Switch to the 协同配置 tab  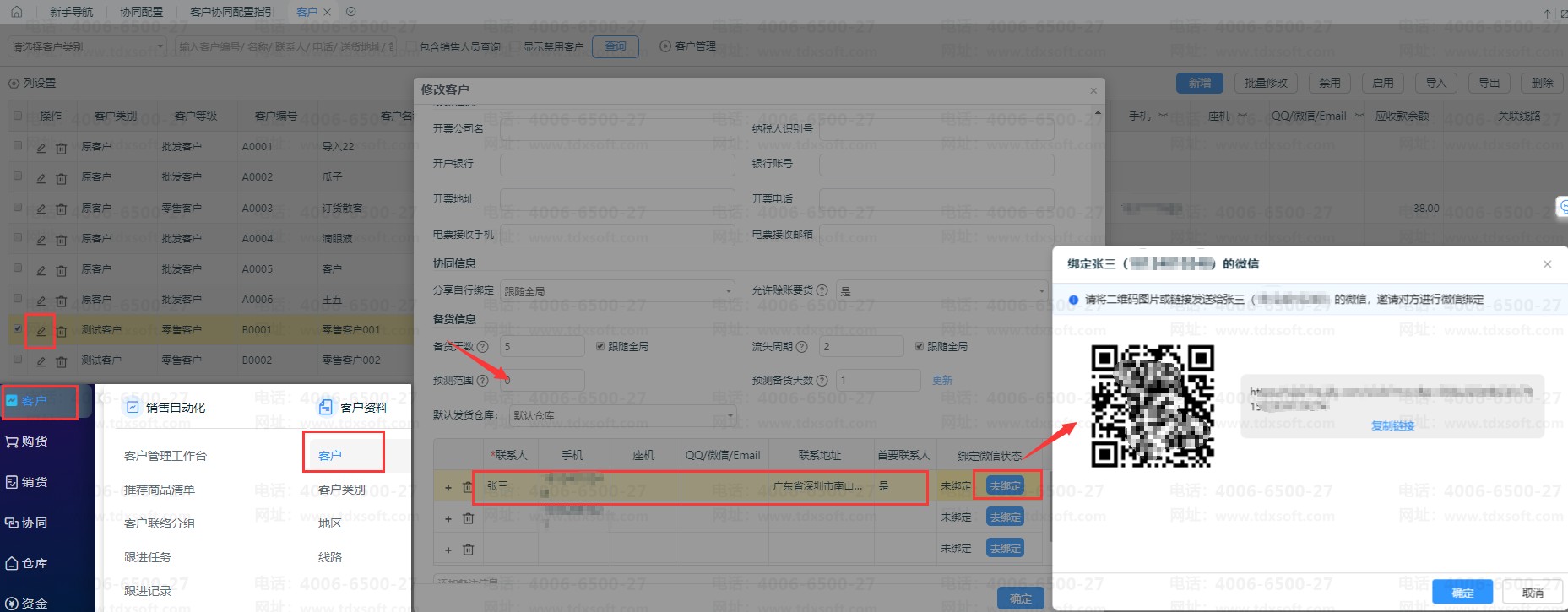[141, 12]
